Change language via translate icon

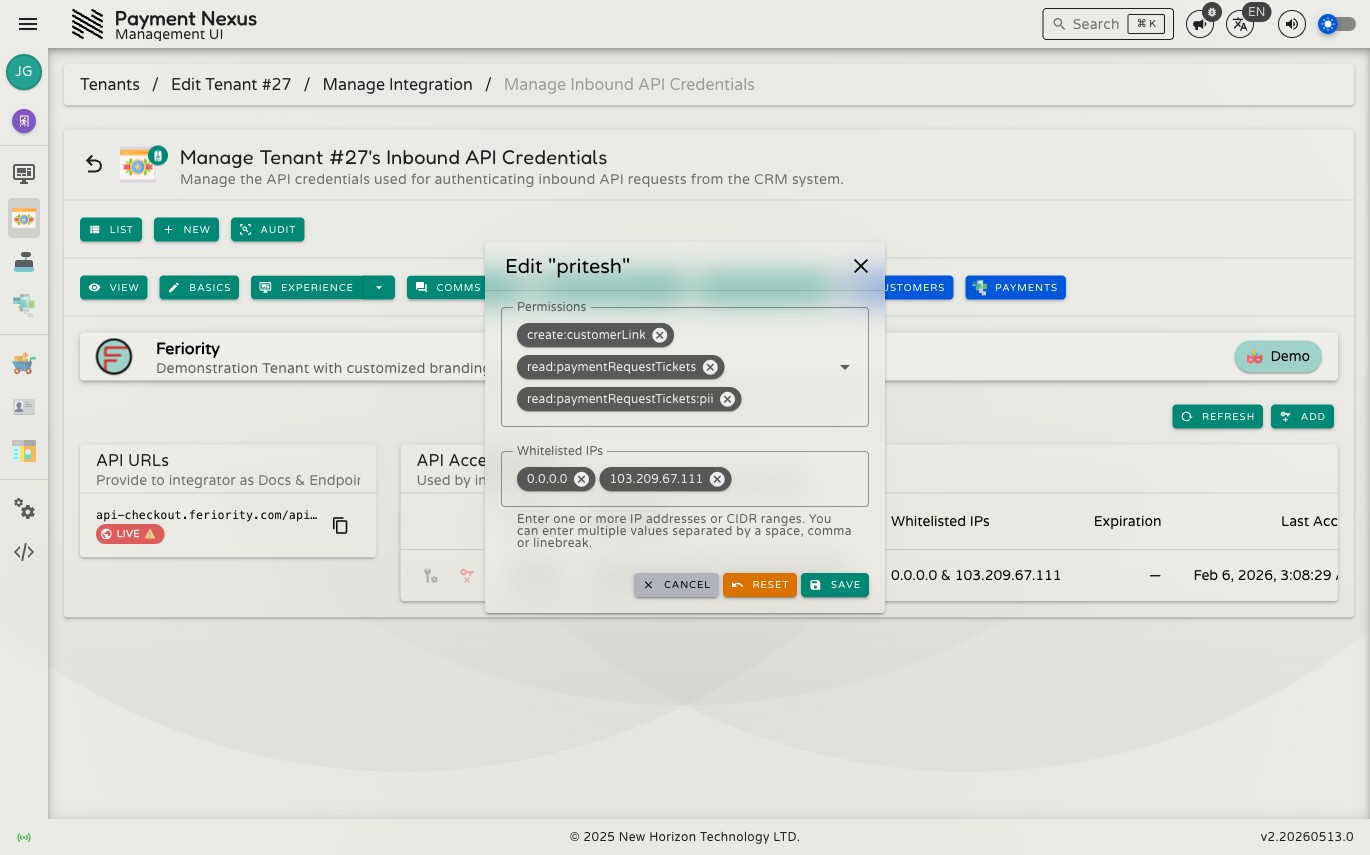tap(1240, 24)
